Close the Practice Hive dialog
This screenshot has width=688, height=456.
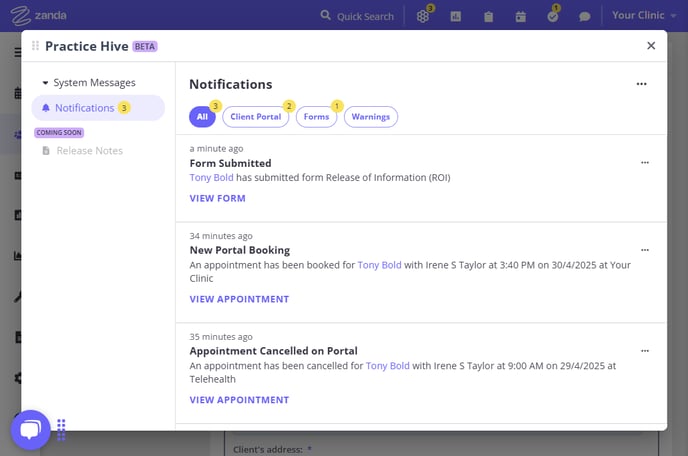[x=651, y=46]
